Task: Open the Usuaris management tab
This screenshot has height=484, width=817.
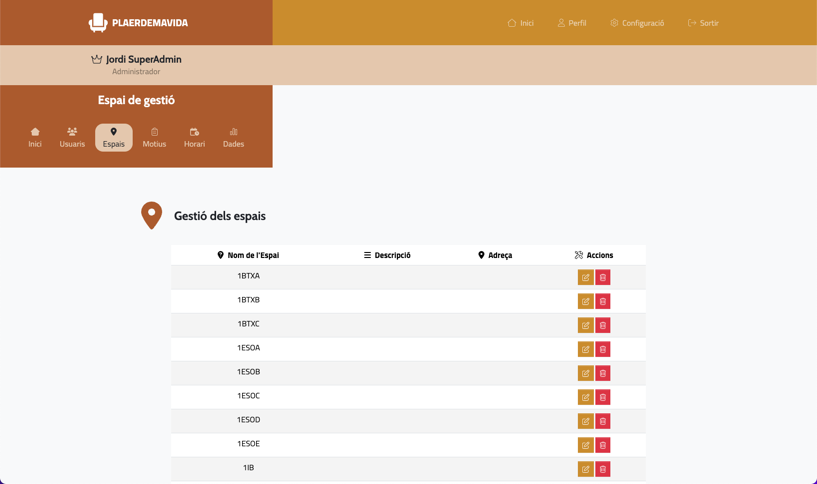Action: [x=72, y=138]
